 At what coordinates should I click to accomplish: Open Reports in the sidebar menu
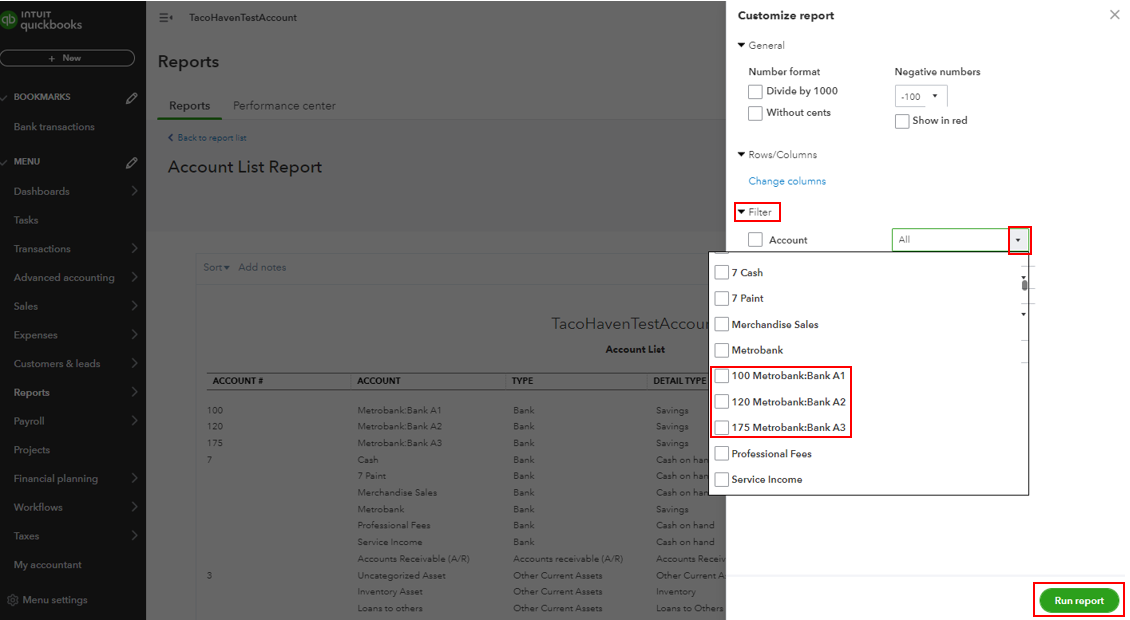32,393
